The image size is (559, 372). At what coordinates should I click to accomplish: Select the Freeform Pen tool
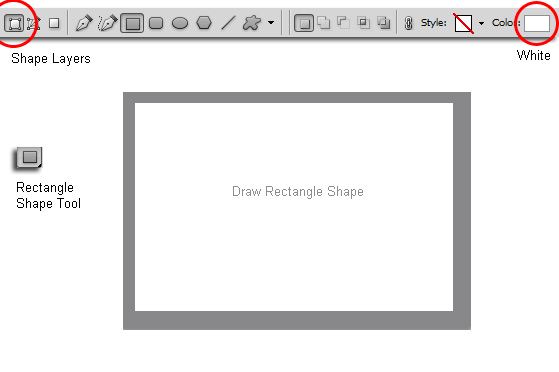107,23
